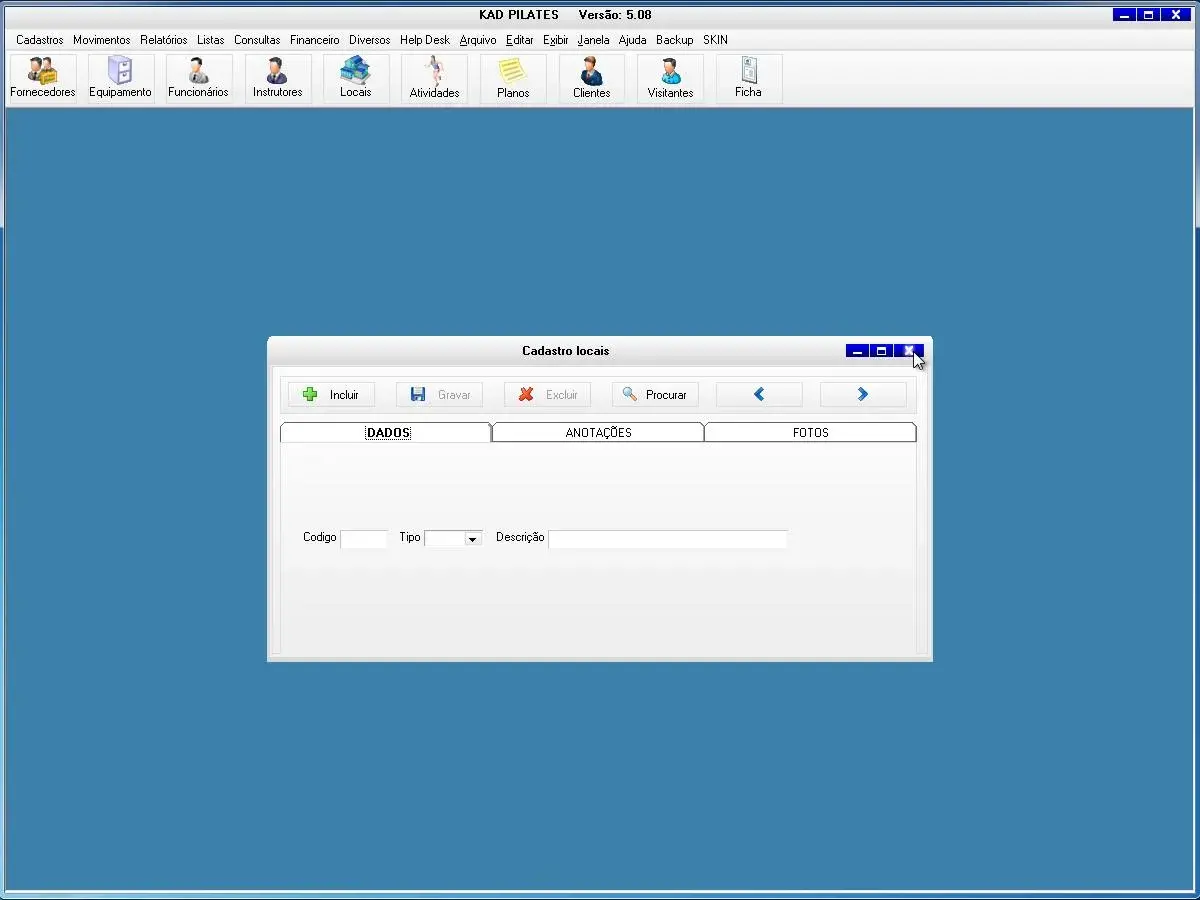Image resolution: width=1200 pixels, height=900 pixels.
Task: Open the Help Desk menu
Action: (425, 40)
